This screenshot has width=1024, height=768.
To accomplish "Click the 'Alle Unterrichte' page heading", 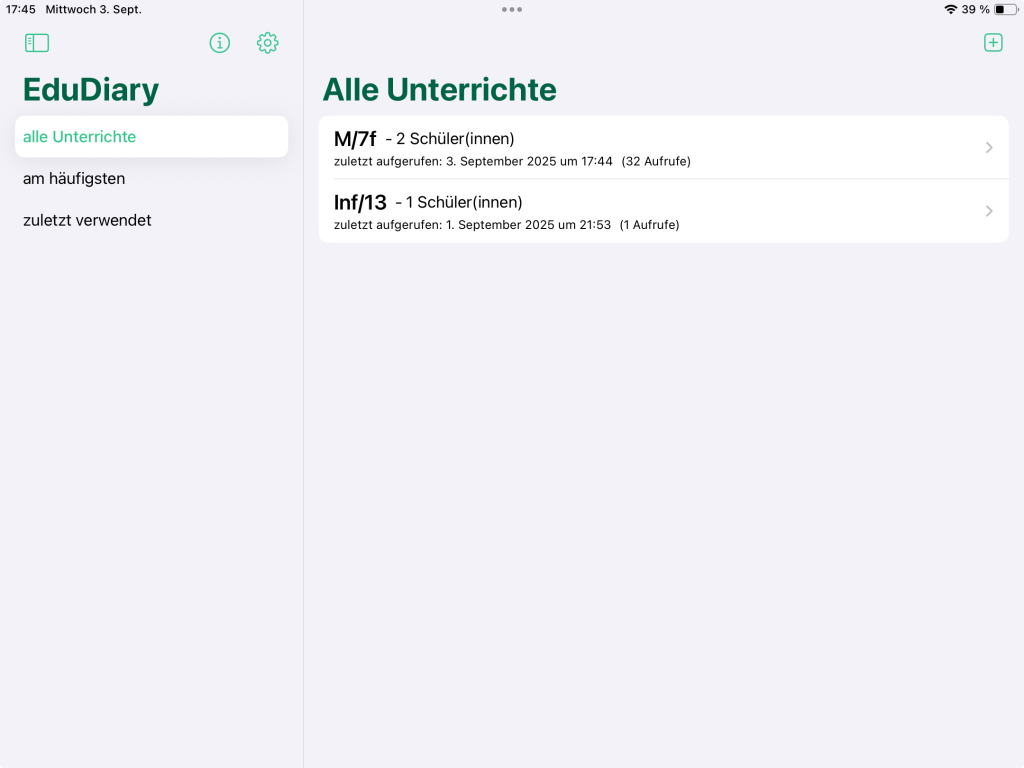I will [x=439, y=90].
